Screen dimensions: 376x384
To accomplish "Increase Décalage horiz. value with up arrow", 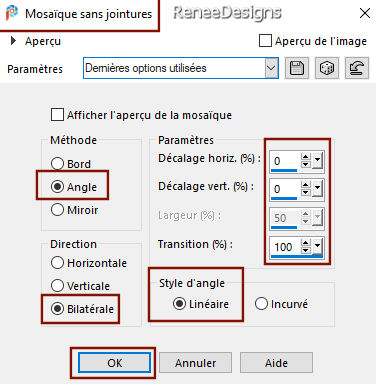I will [306, 157].
